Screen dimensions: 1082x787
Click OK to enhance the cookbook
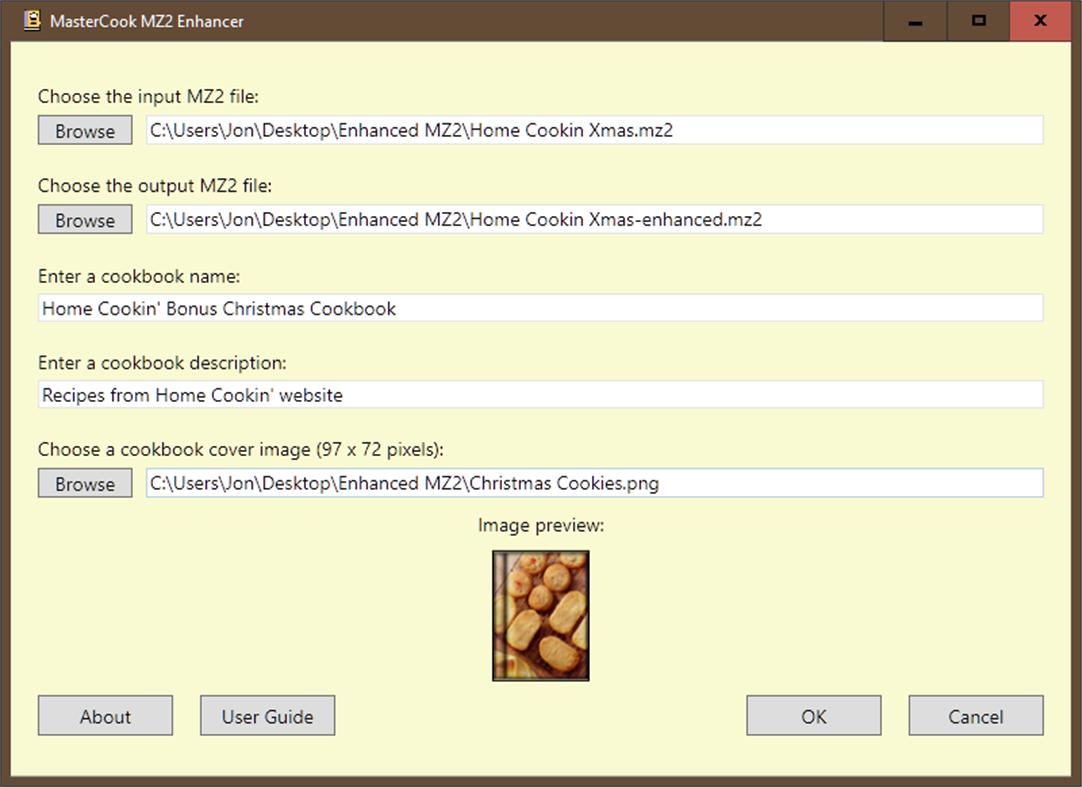point(813,715)
